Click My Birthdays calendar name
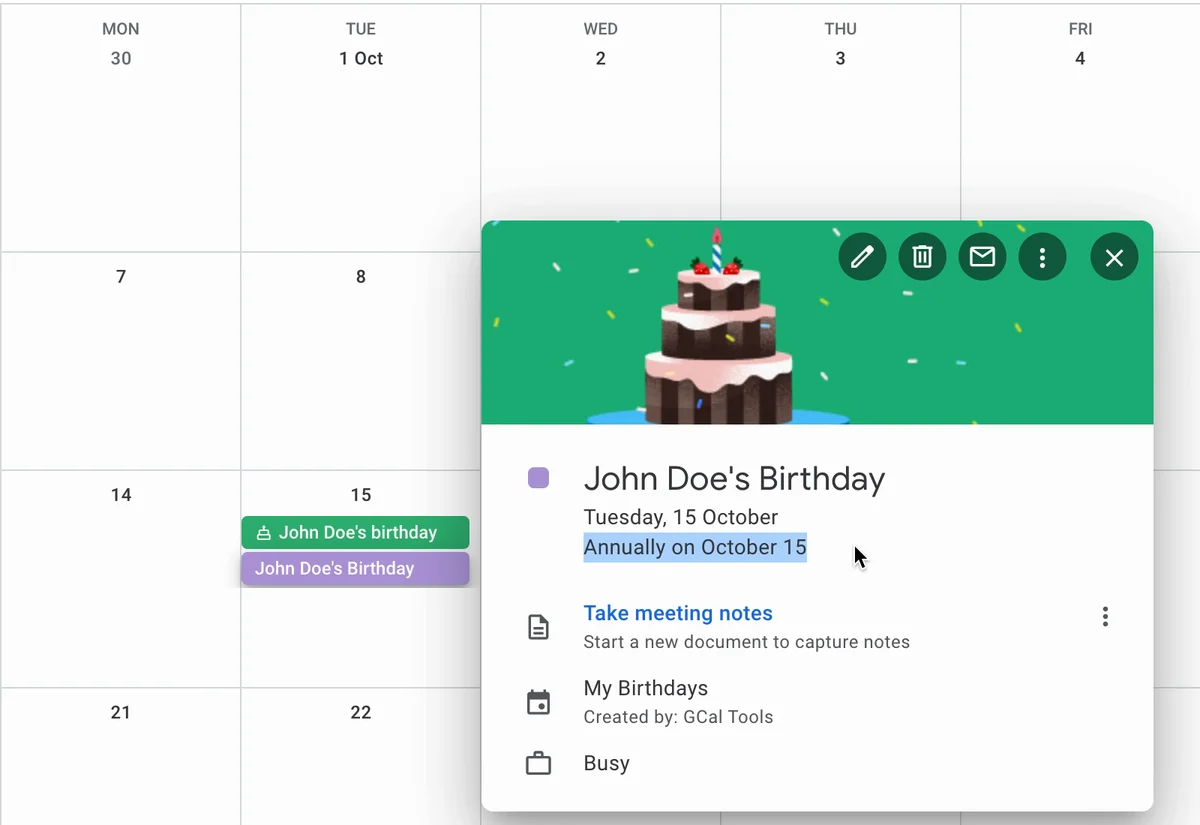The height and width of the screenshot is (825, 1200). pyautogui.click(x=646, y=688)
